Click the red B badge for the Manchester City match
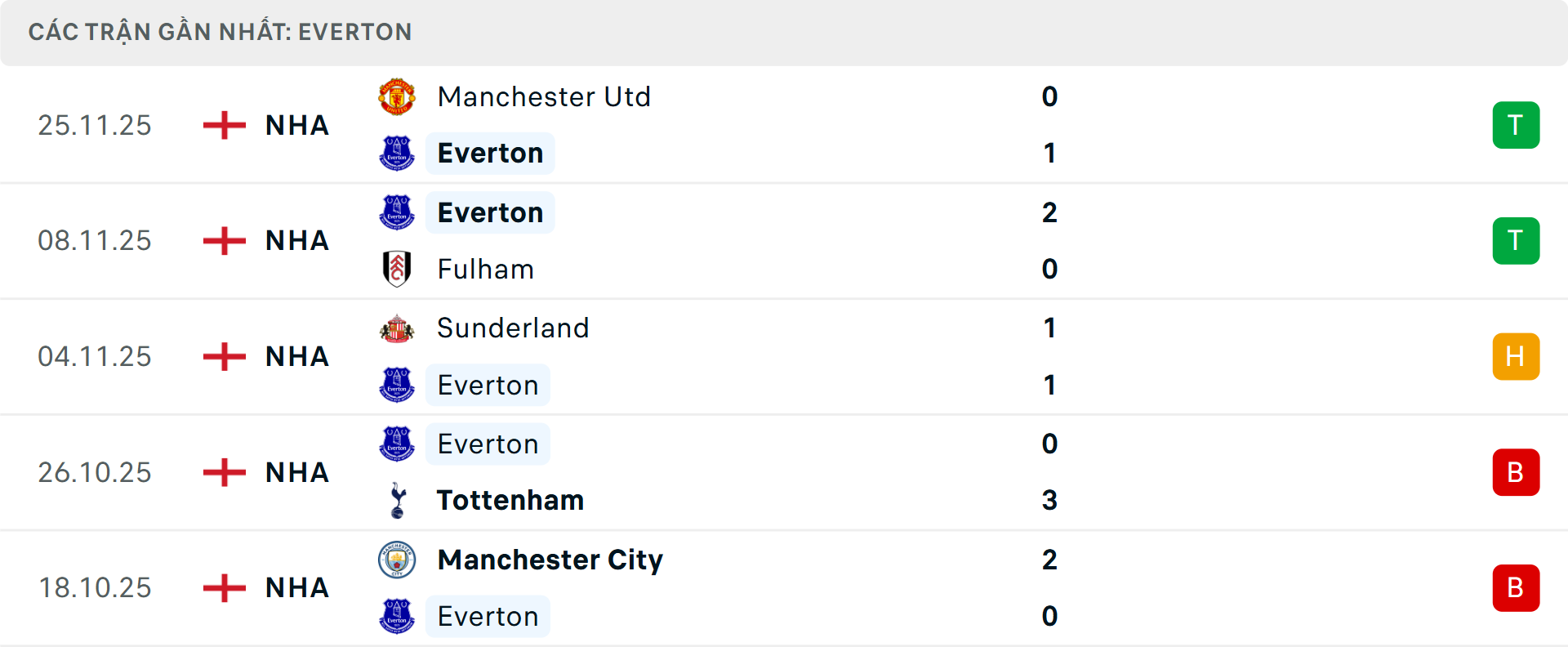Viewport: 1568px width, 647px height. (1517, 587)
